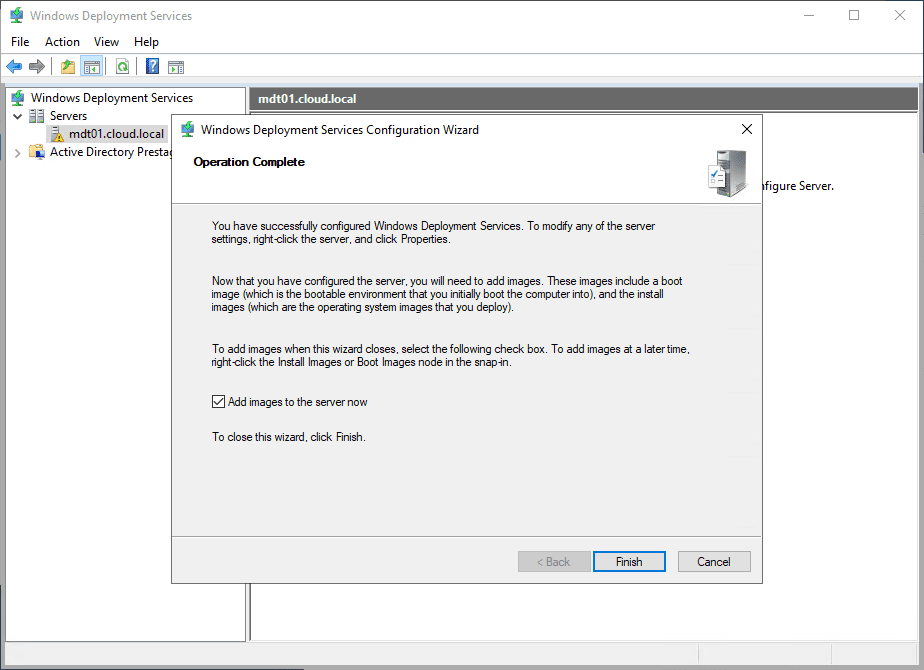Image resolution: width=924 pixels, height=670 pixels.
Task: Uncheck Add images to the server now
Action: tap(218, 402)
